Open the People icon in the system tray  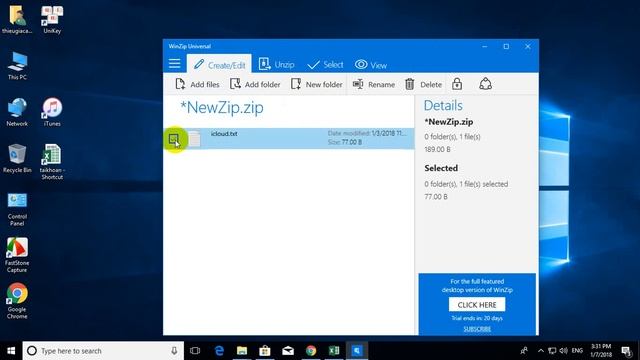[x=524, y=351]
